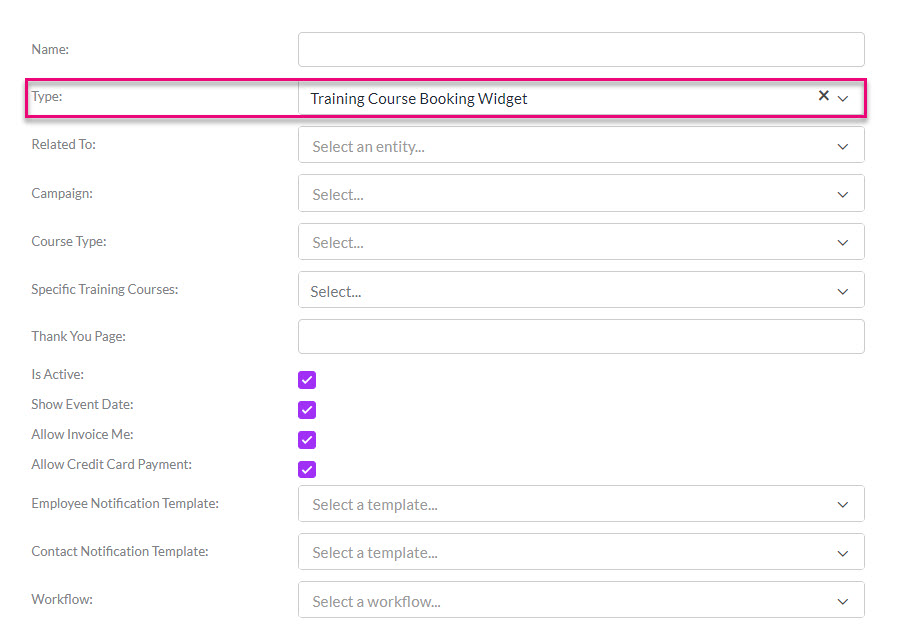Uncheck the Is Active checkbox
Screen dimensions: 905x635
(x=307, y=380)
